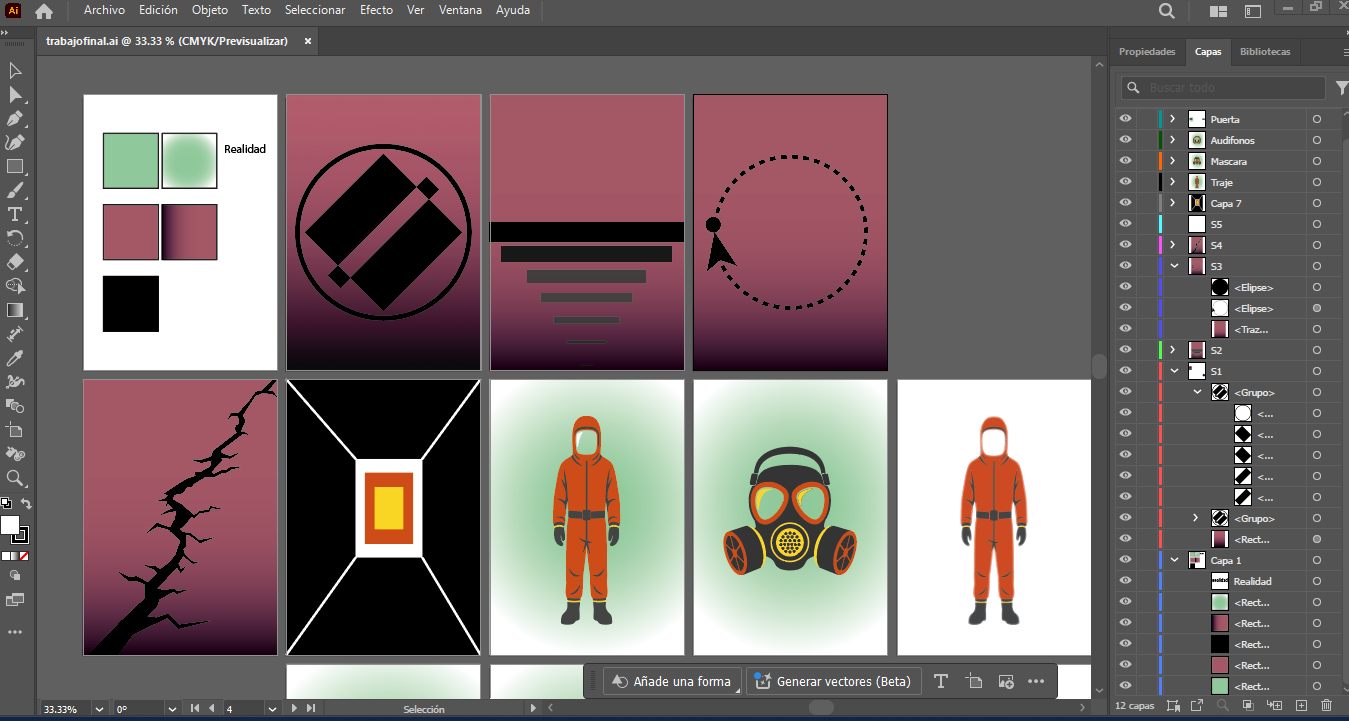Delete selection with the trash icon
The height and width of the screenshot is (721, 1349).
[1327, 706]
